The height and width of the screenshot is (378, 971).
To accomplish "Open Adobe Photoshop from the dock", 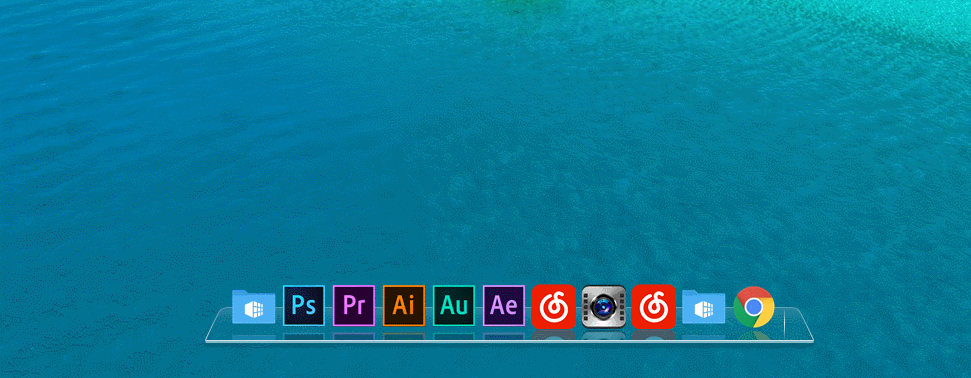I will pos(303,305).
